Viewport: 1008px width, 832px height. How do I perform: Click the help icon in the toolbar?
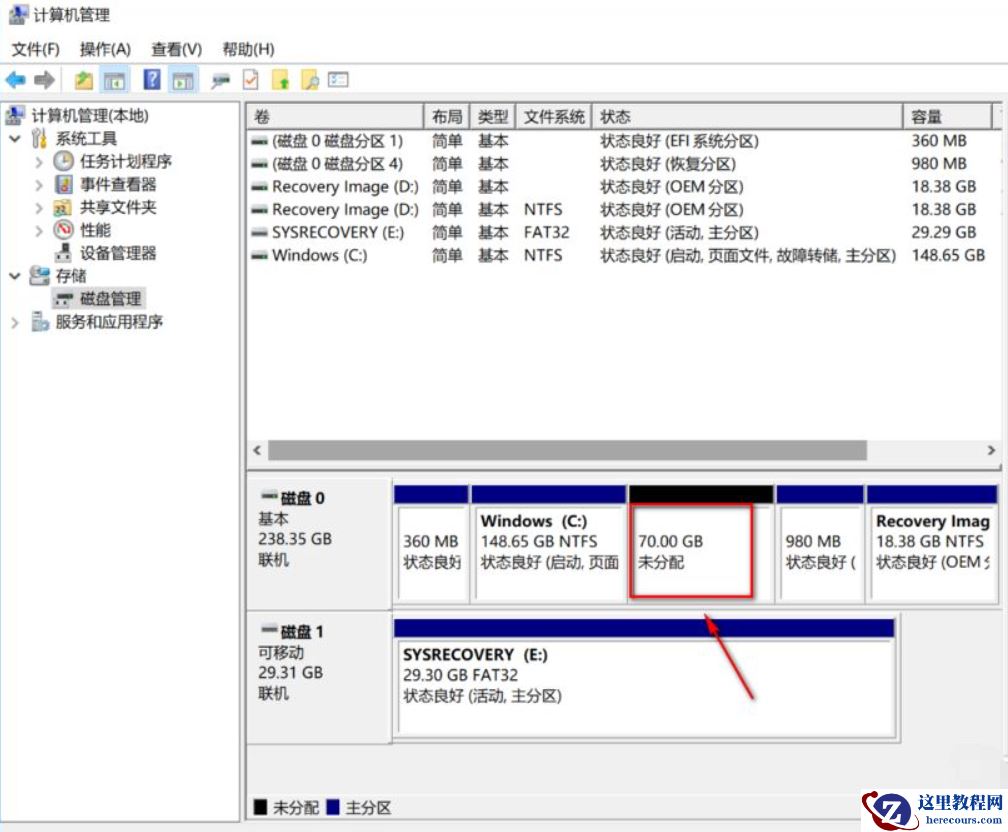[152, 80]
